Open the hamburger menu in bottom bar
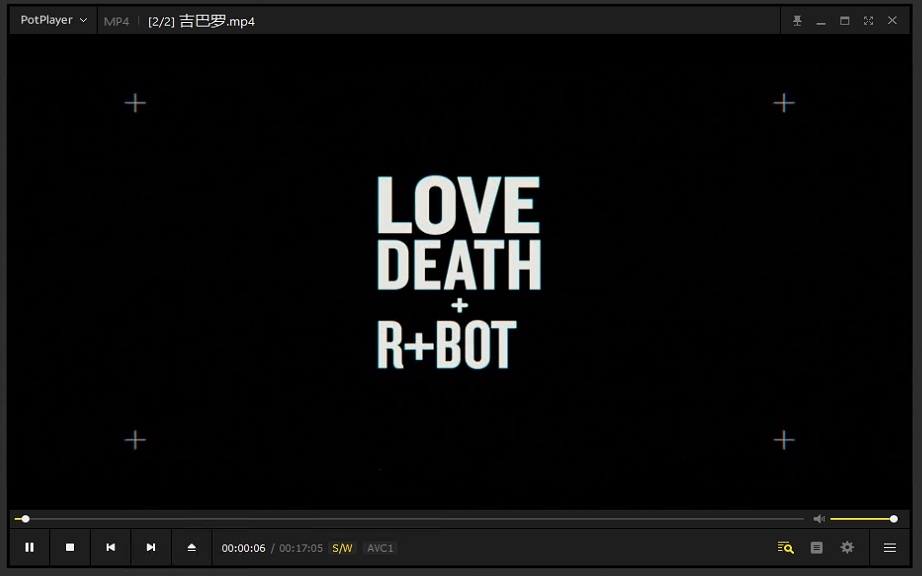The height and width of the screenshot is (576, 922). tap(889, 547)
